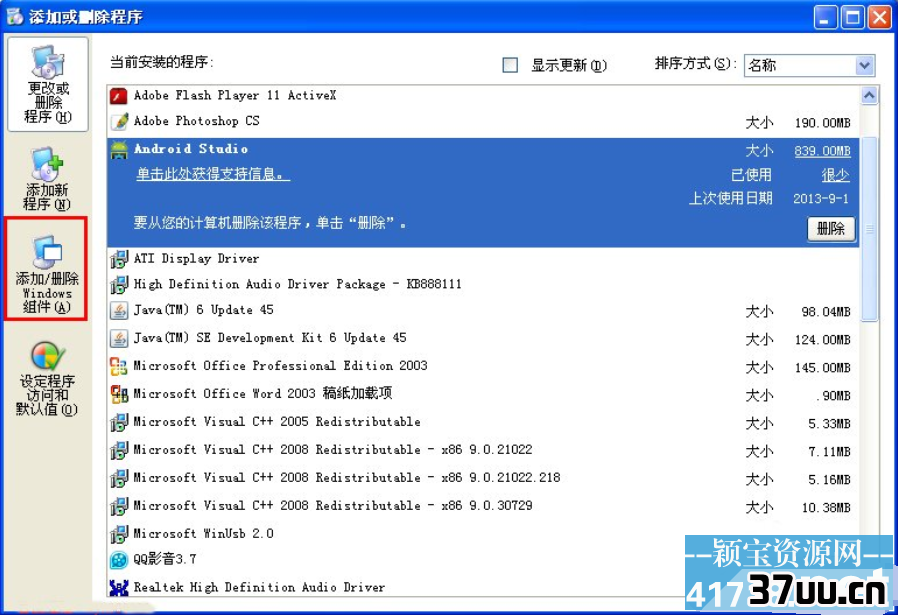Click Android Studio title text
Viewport: 898px width, 615px height.
[x=191, y=149]
